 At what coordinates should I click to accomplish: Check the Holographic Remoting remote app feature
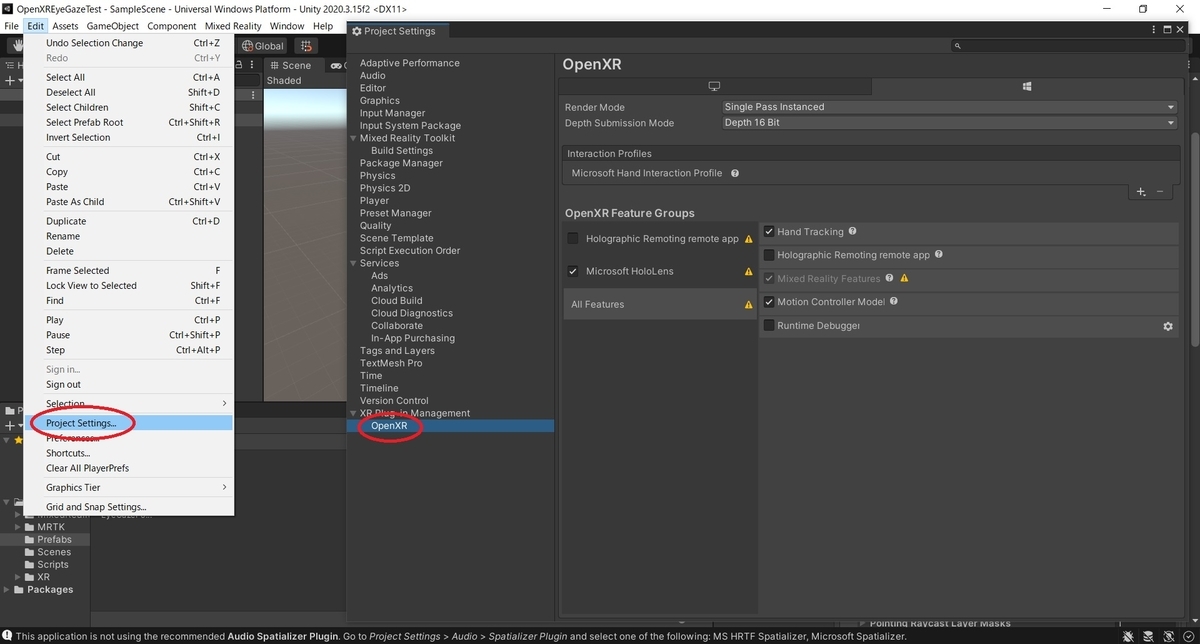click(x=769, y=255)
